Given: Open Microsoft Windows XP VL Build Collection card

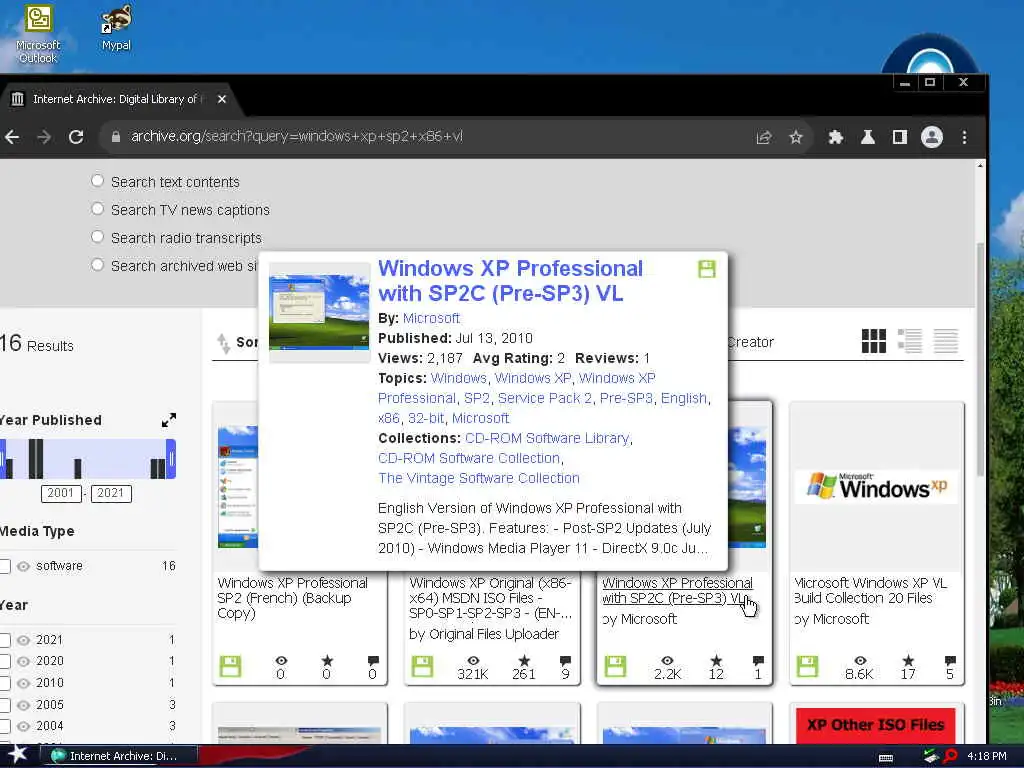Looking at the screenshot, I should [x=871, y=590].
